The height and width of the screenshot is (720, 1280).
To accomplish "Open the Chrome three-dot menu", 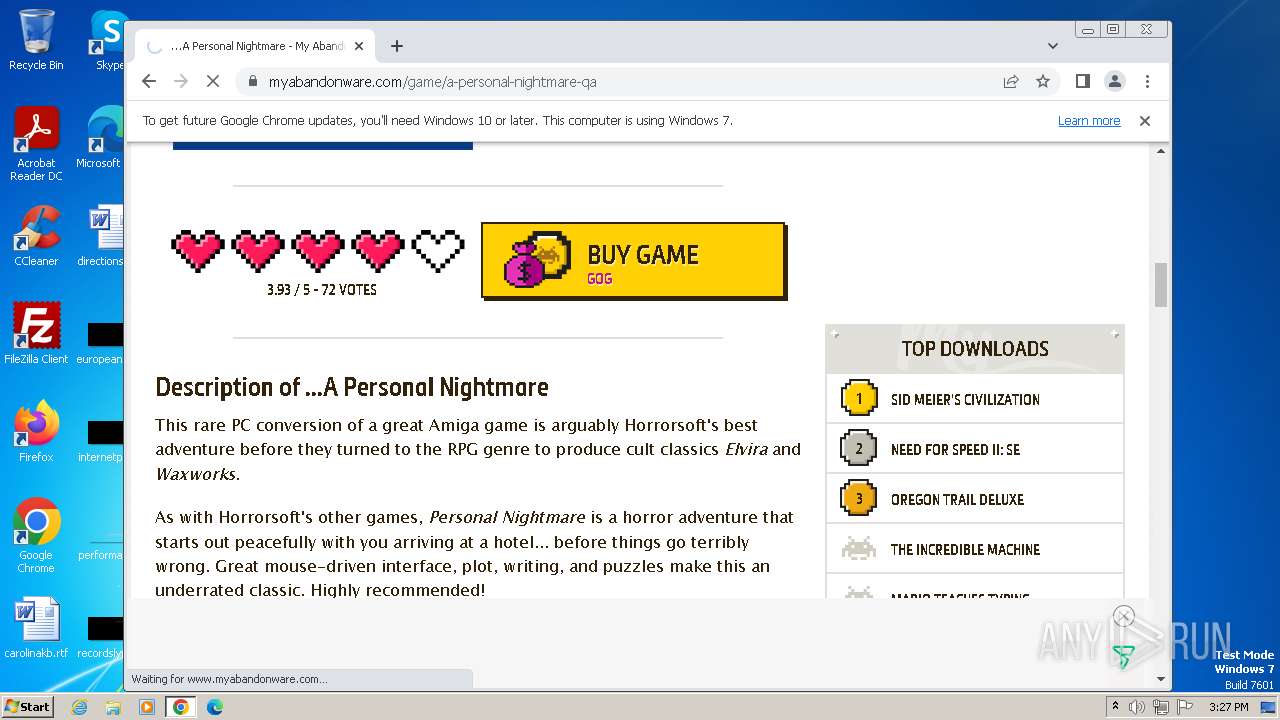I will (x=1147, y=81).
